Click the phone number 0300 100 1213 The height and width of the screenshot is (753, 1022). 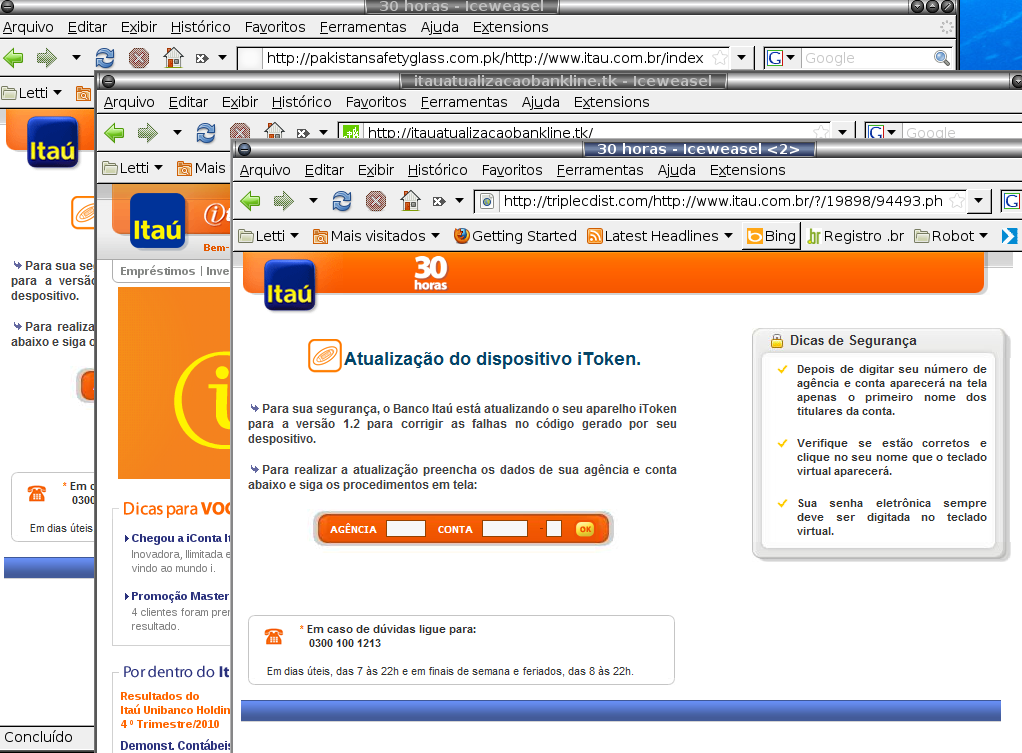(345, 643)
